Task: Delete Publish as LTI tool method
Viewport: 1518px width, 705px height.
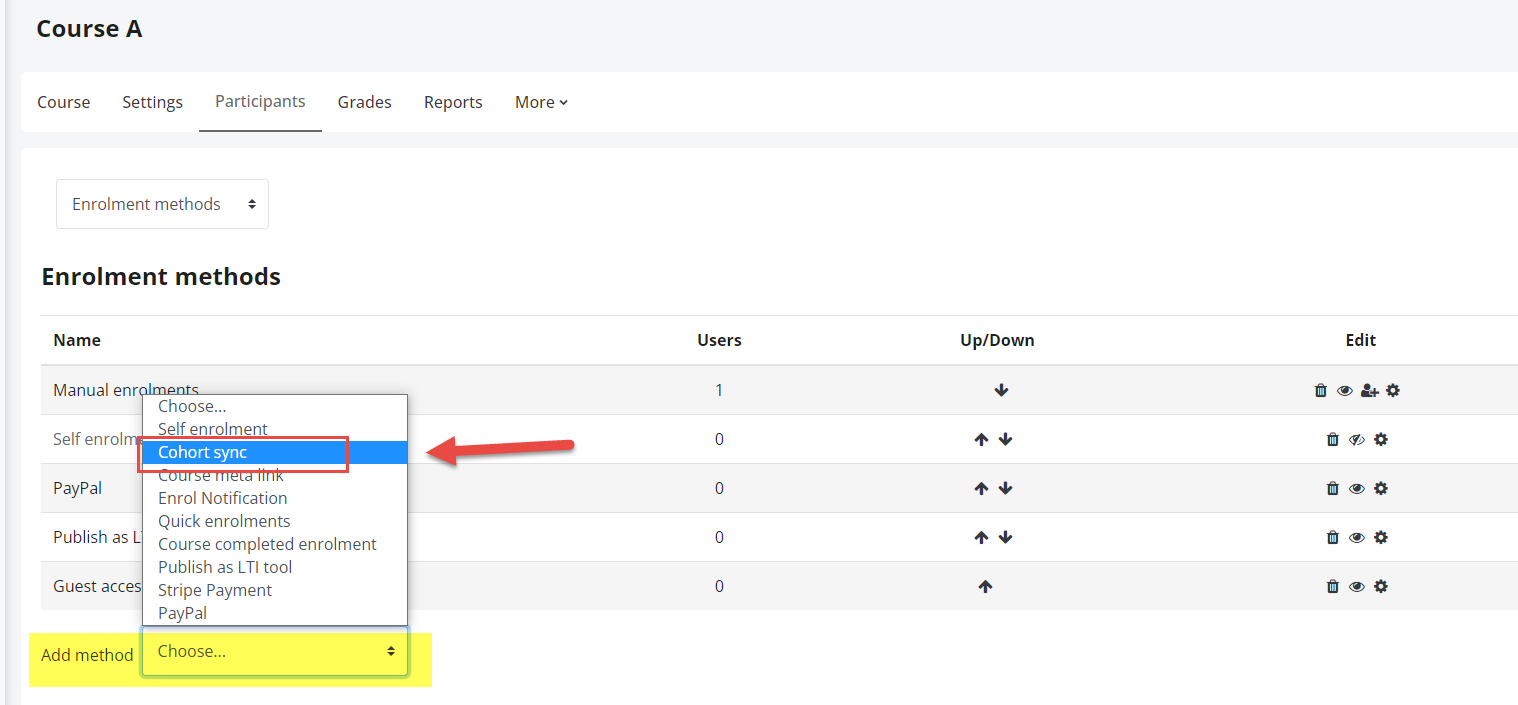Action: (x=1332, y=537)
